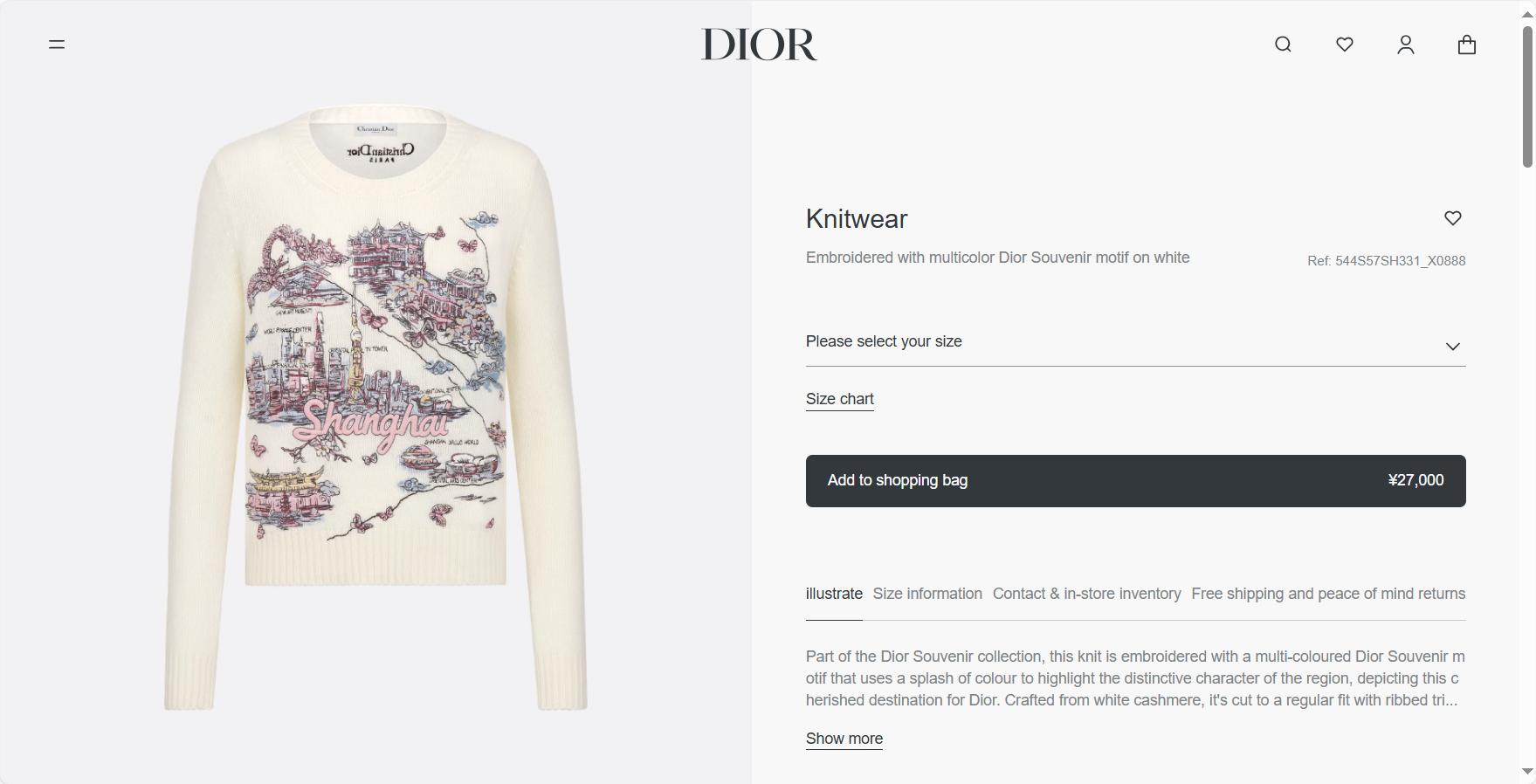Click the scrollbar down arrow

coord(1527,772)
